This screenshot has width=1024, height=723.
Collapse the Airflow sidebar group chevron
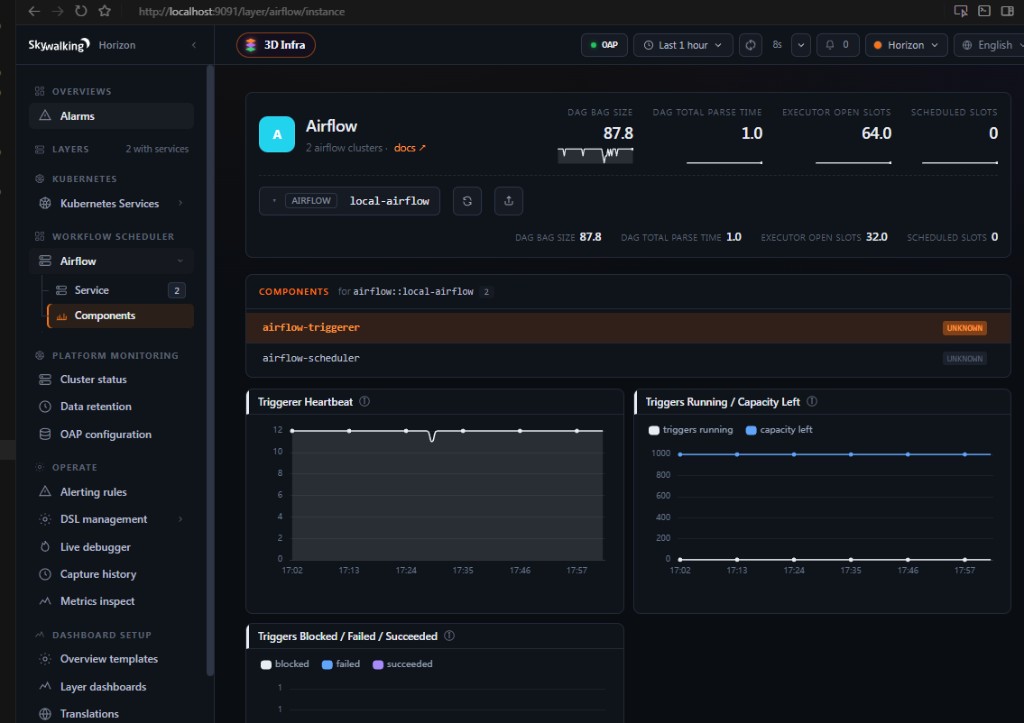tap(180, 261)
